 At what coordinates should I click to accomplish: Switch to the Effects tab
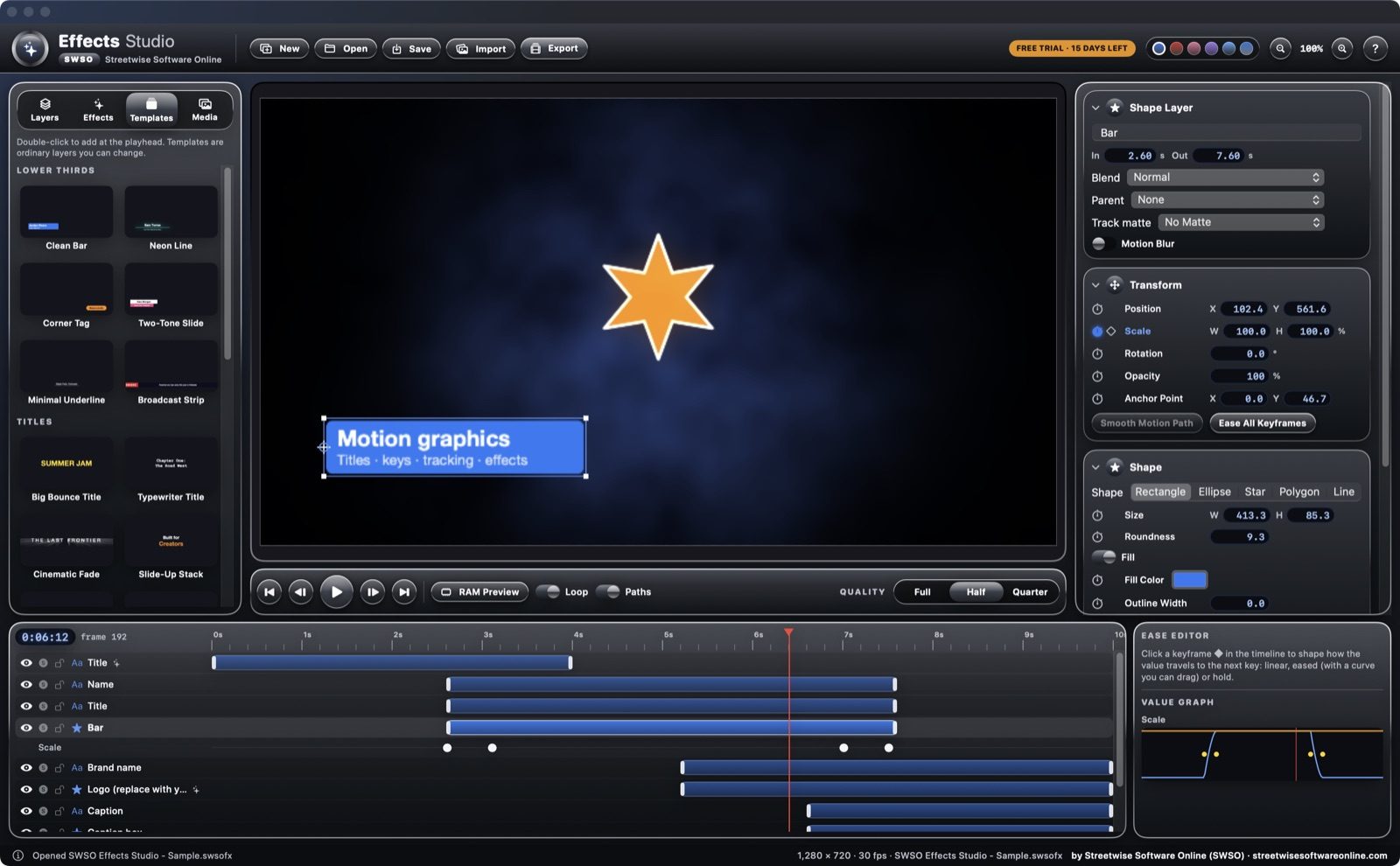[x=98, y=109]
